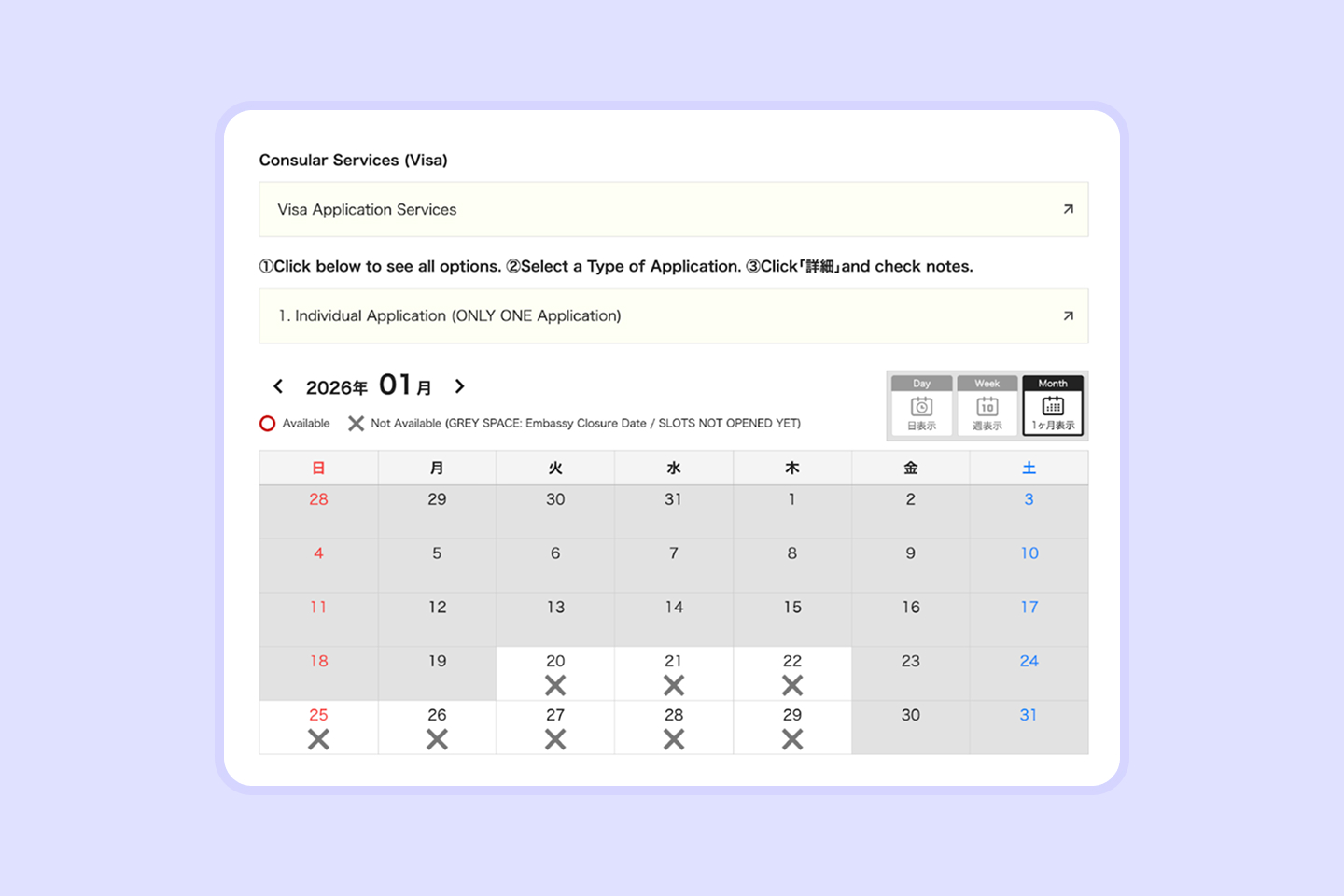Click the arrow icon on Individual Application row

pyautogui.click(x=1068, y=315)
